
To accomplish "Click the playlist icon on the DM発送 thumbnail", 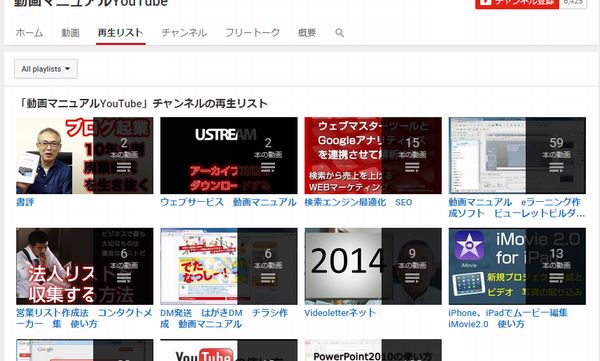I will tap(268, 278).
